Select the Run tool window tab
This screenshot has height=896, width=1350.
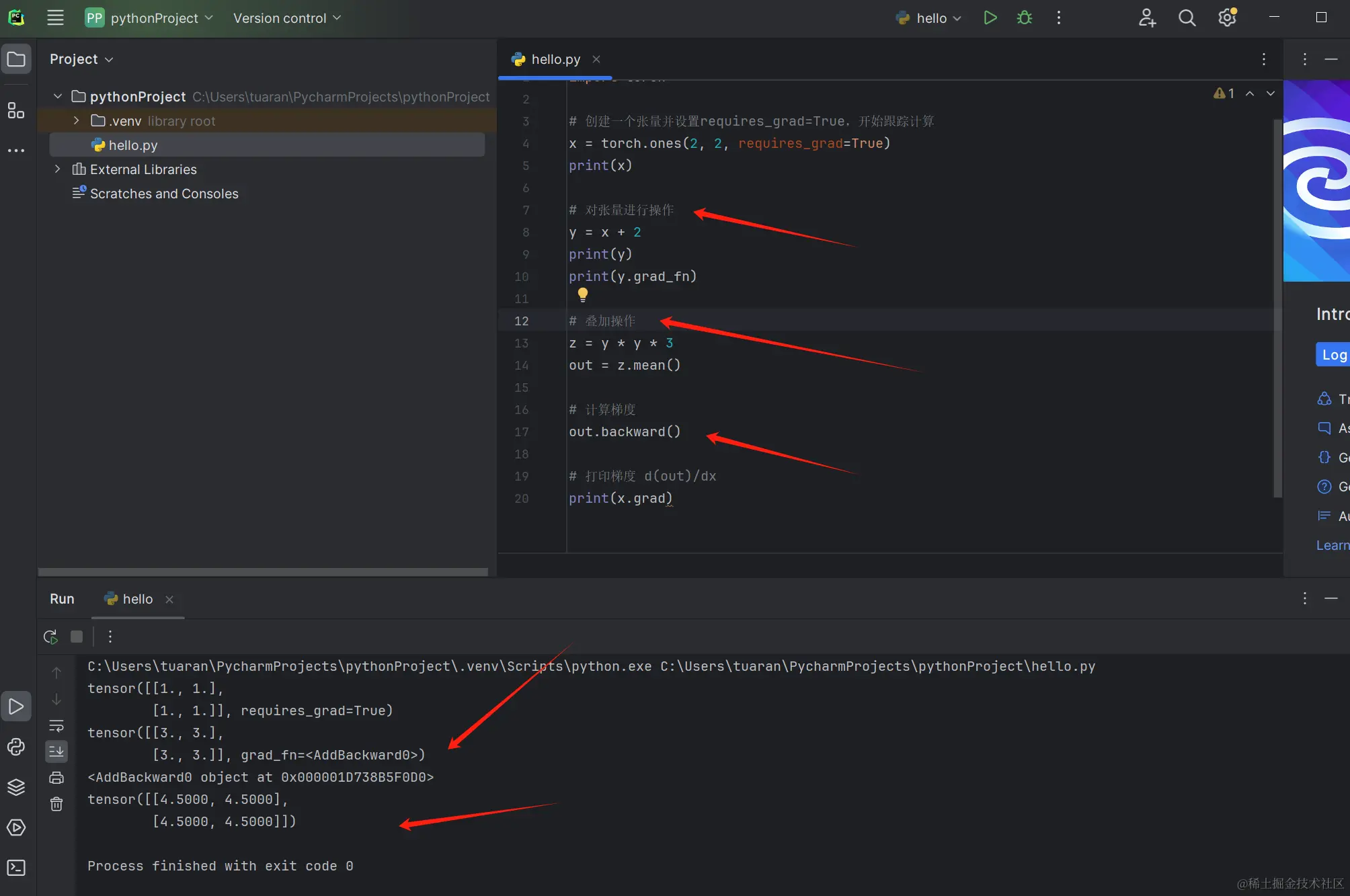click(62, 599)
